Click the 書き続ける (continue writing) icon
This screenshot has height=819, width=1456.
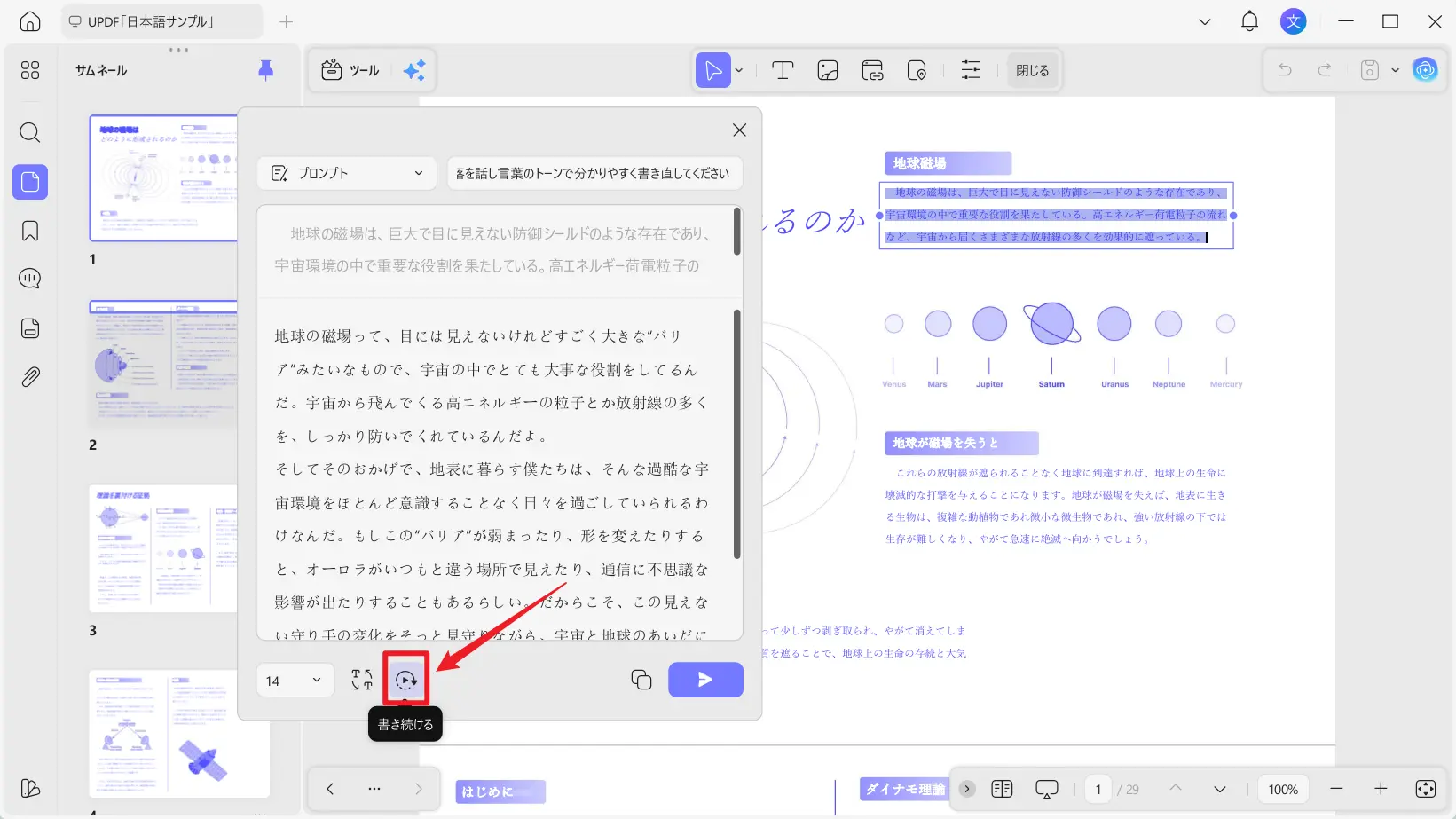[405, 680]
